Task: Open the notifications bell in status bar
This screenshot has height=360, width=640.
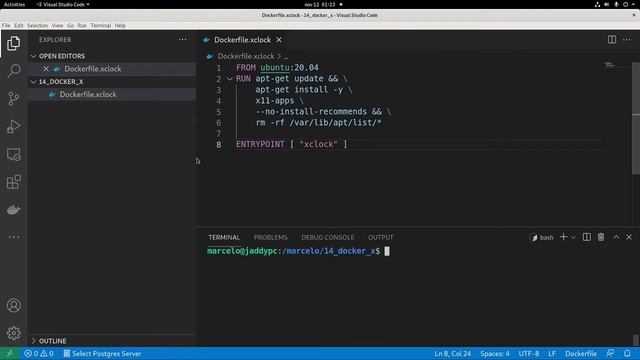Action: [x=627, y=353]
